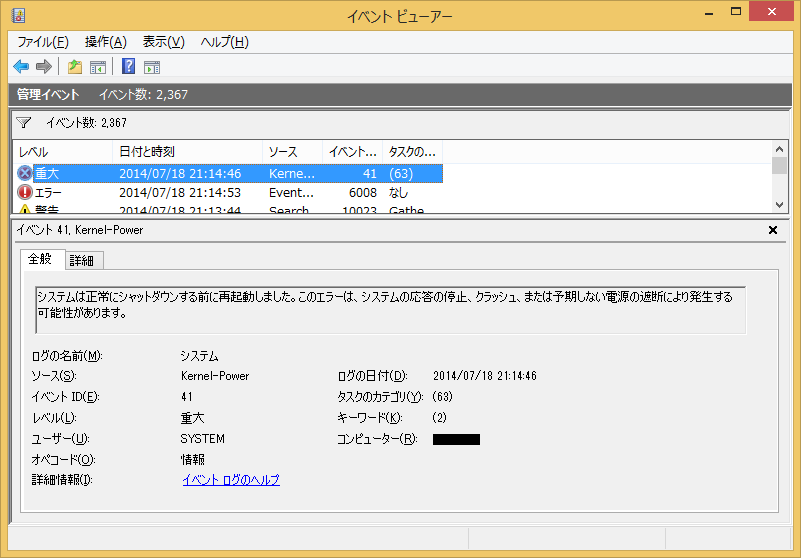Screen dimensions: 801x558
Task: Maximize the イベント ビューアー window
Action: pyautogui.click(x=736, y=11)
